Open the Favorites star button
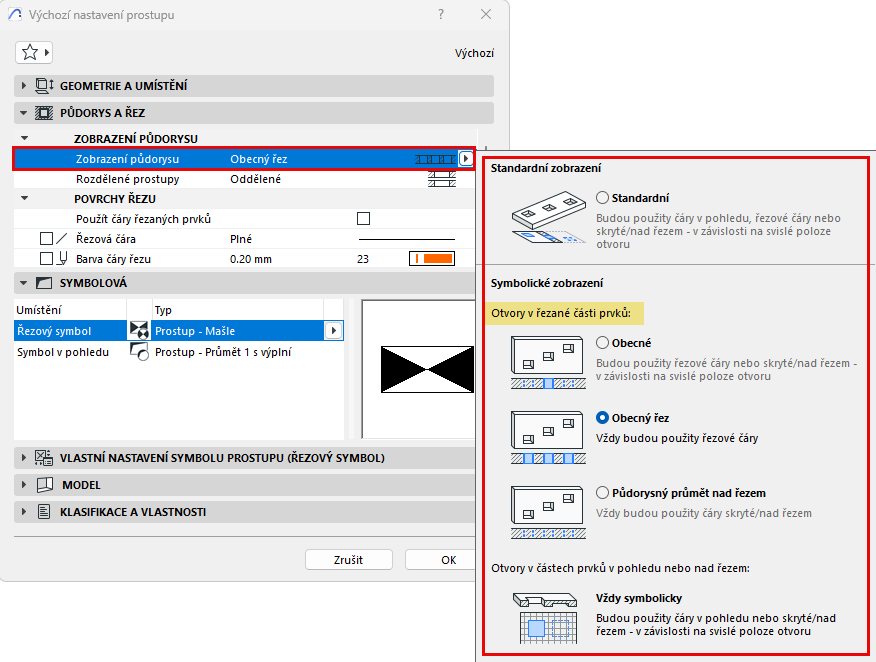Image resolution: width=876 pixels, height=662 pixels. tap(34, 53)
